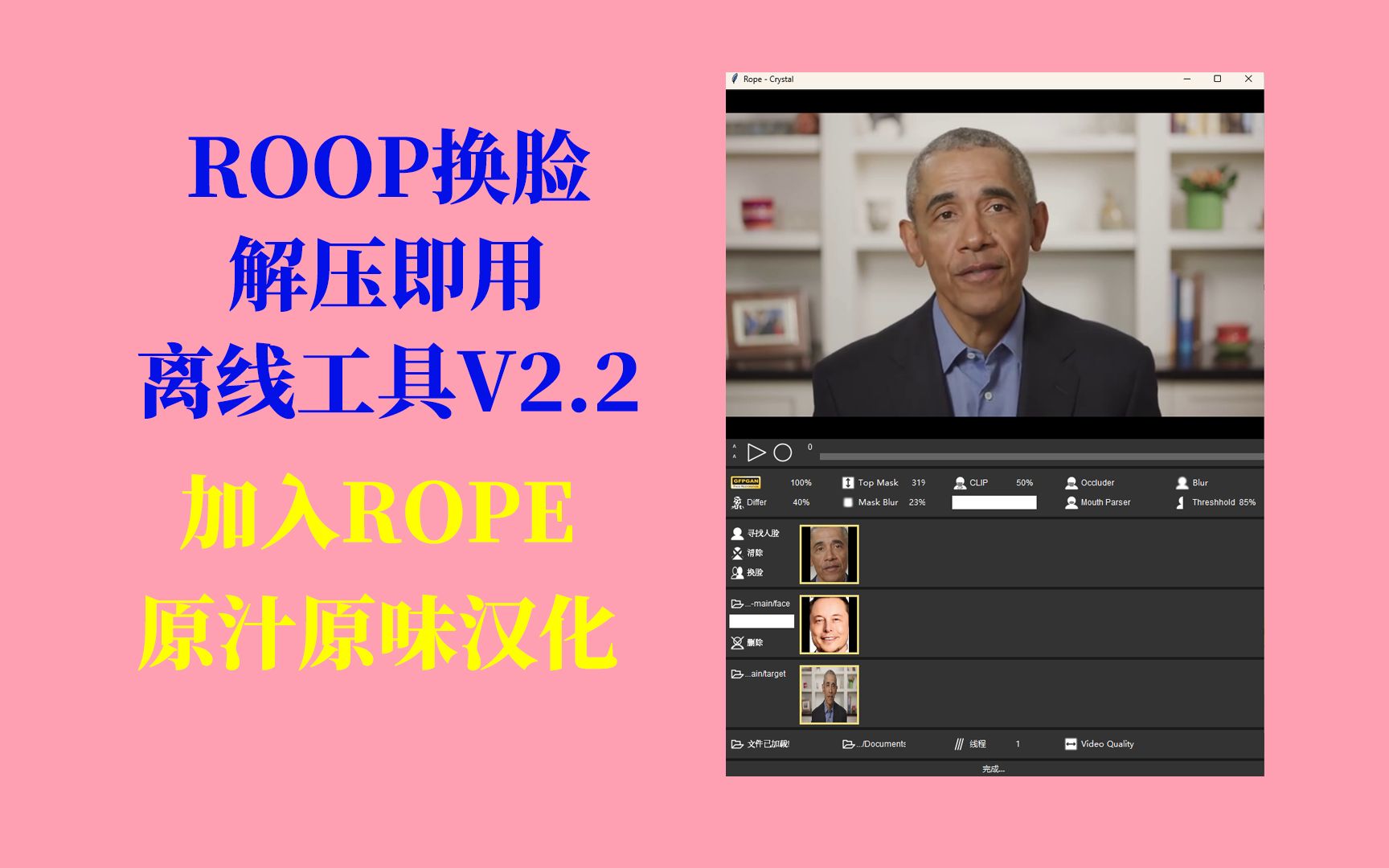Open the .../Documents output folder
Viewport: 1389px width, 868px height.
click(x=850, y=743)
